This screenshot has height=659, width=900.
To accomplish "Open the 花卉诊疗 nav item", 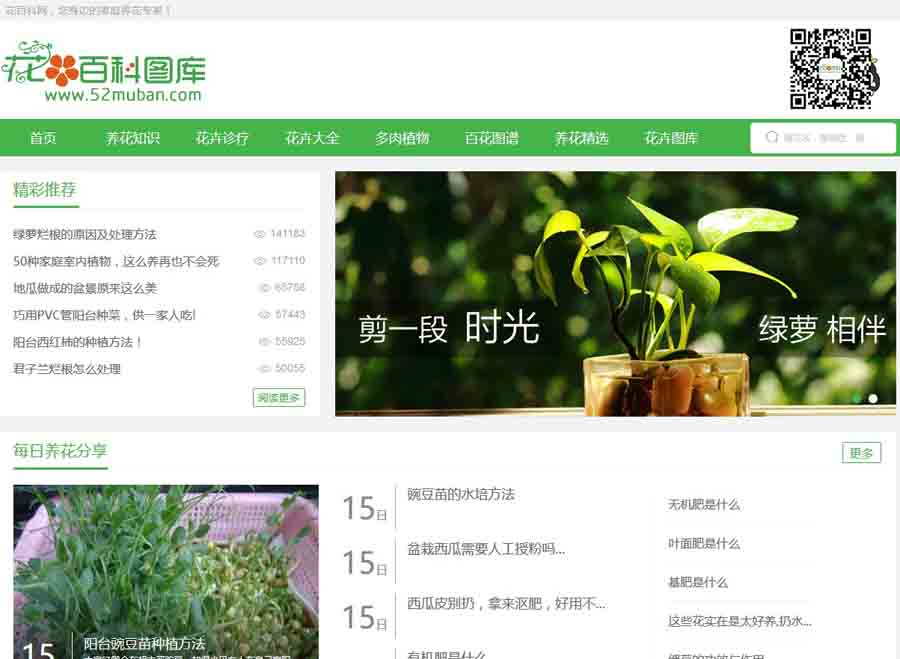I will [222, 138].
